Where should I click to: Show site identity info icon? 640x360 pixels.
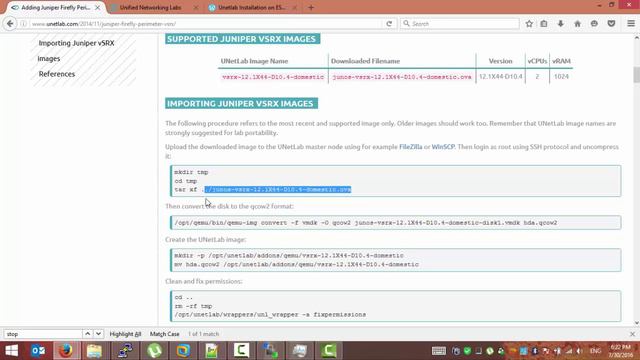[24, 24]
